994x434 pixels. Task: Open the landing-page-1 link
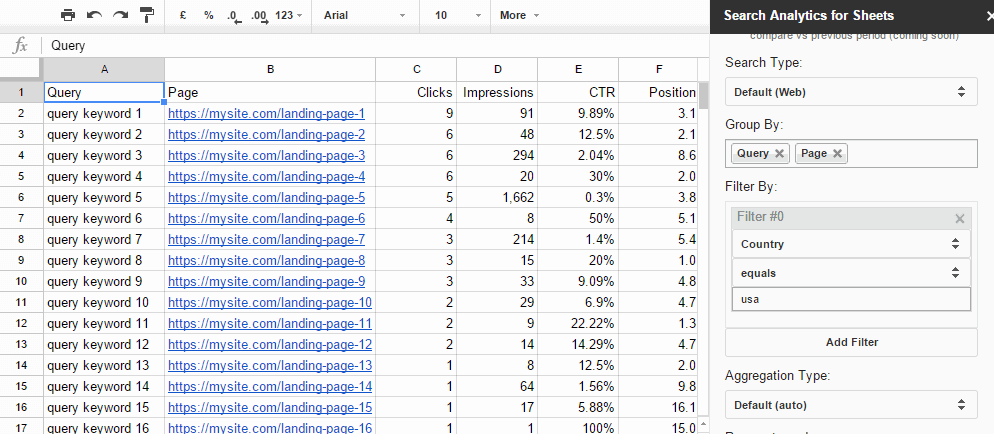[266, 114]
